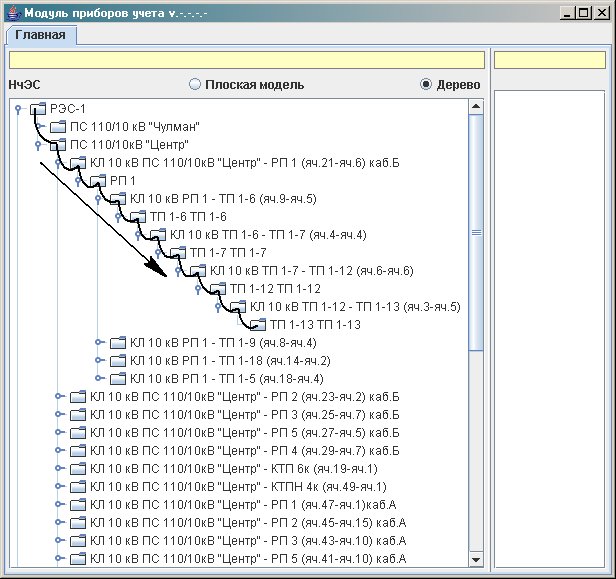Image resolution: width=616 pixels, height=579 pixels.
Task: Select row ending РП 2 (яч.23-яч.2) каб.Б
Action: click(245, 397)
